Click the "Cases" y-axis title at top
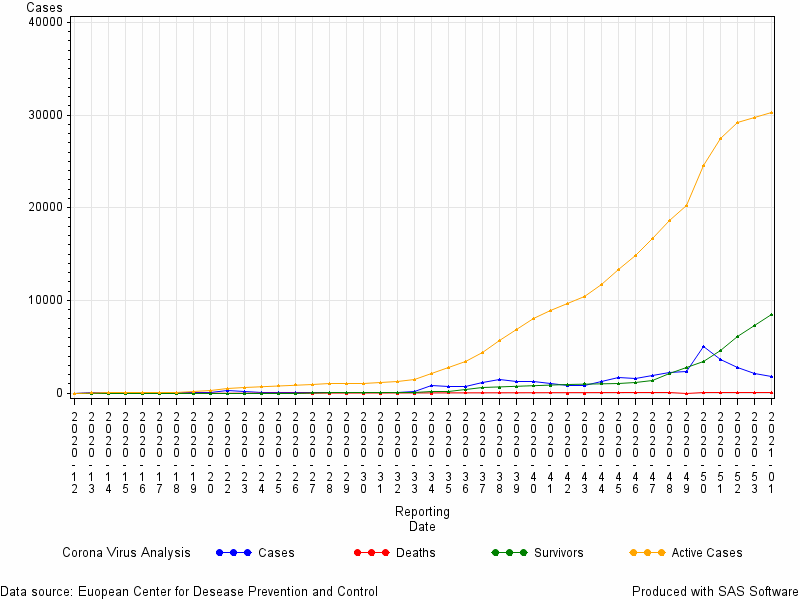The height and width of the screenshot is (600, 800). (x=44, y=7)
